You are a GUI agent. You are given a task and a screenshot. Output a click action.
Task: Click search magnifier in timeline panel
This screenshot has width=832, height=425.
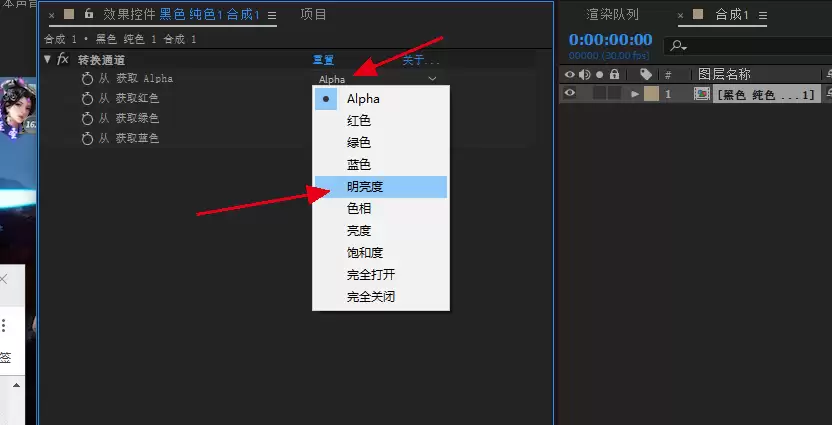coord(678,46)
